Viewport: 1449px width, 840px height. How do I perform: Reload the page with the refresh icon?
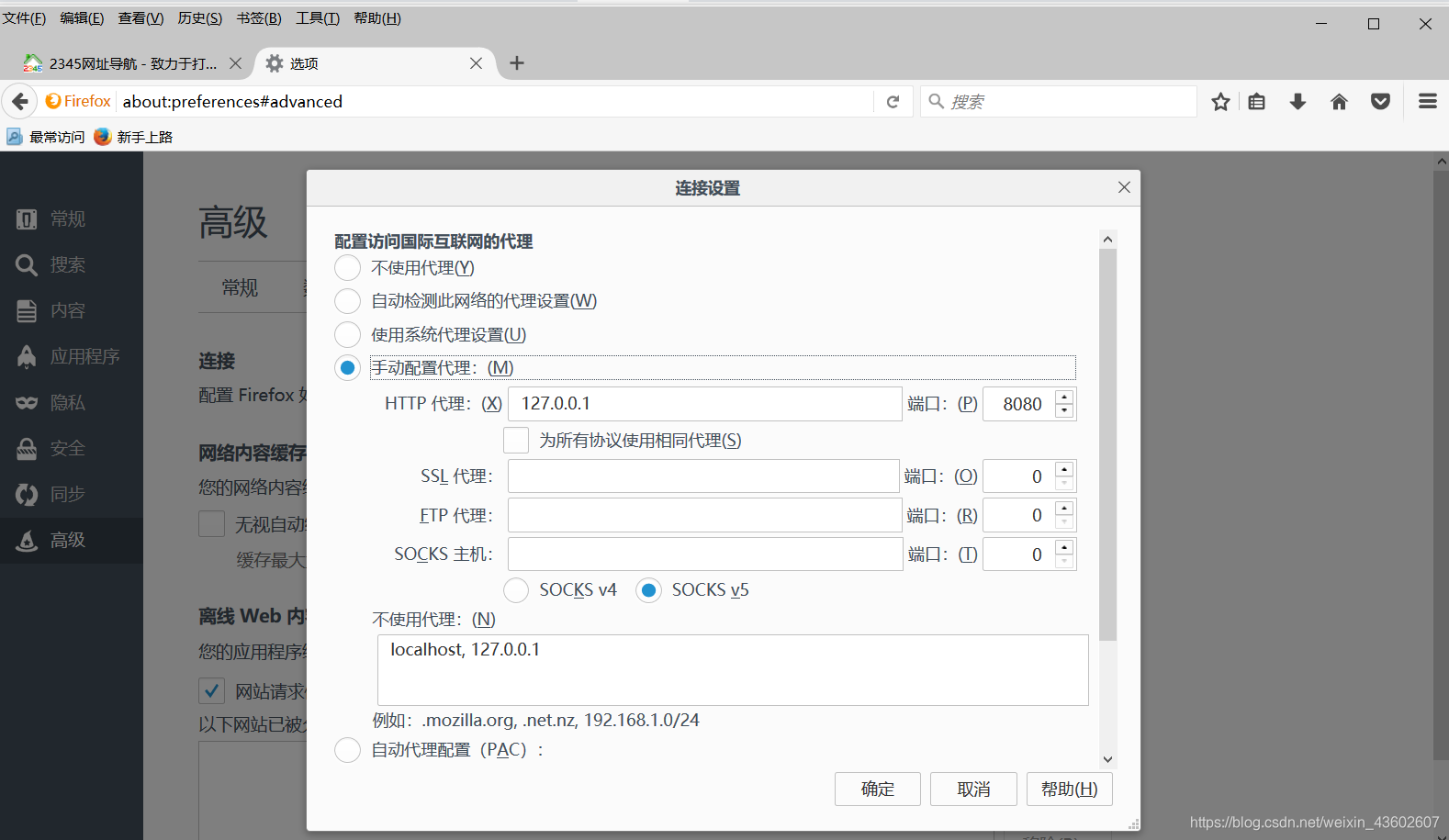893,102
